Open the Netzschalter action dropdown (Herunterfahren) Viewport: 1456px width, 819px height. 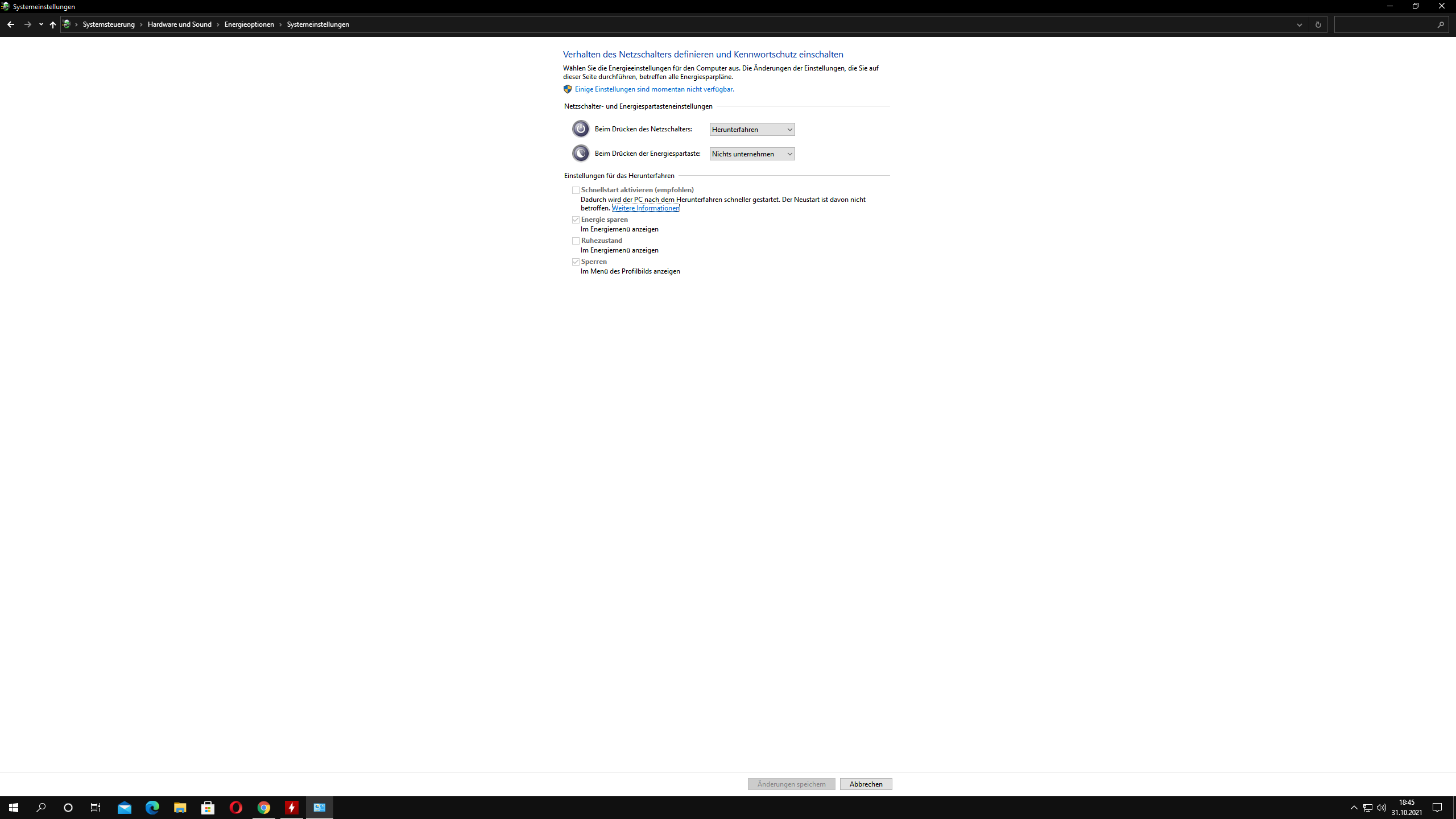tap(752, 130)
